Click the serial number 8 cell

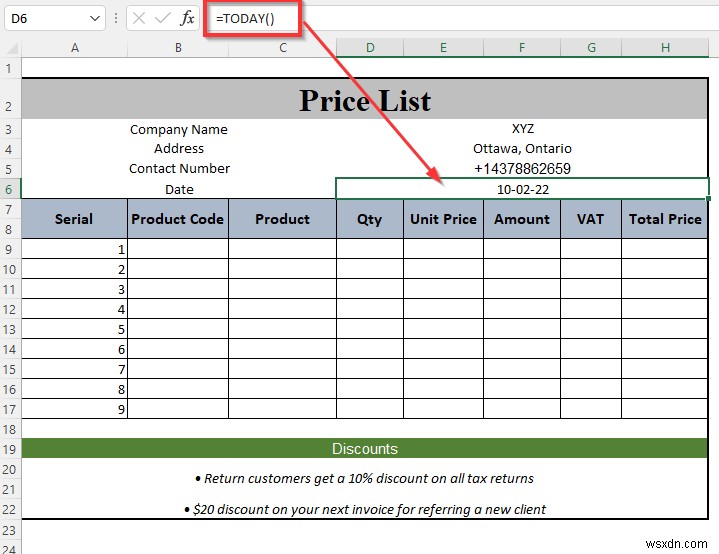tap(74, 389)
